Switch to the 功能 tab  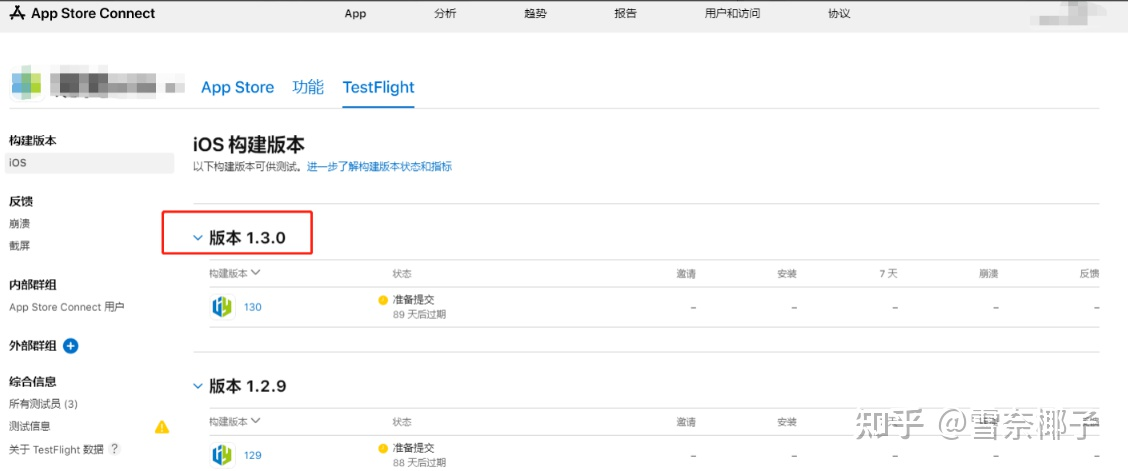308,88
